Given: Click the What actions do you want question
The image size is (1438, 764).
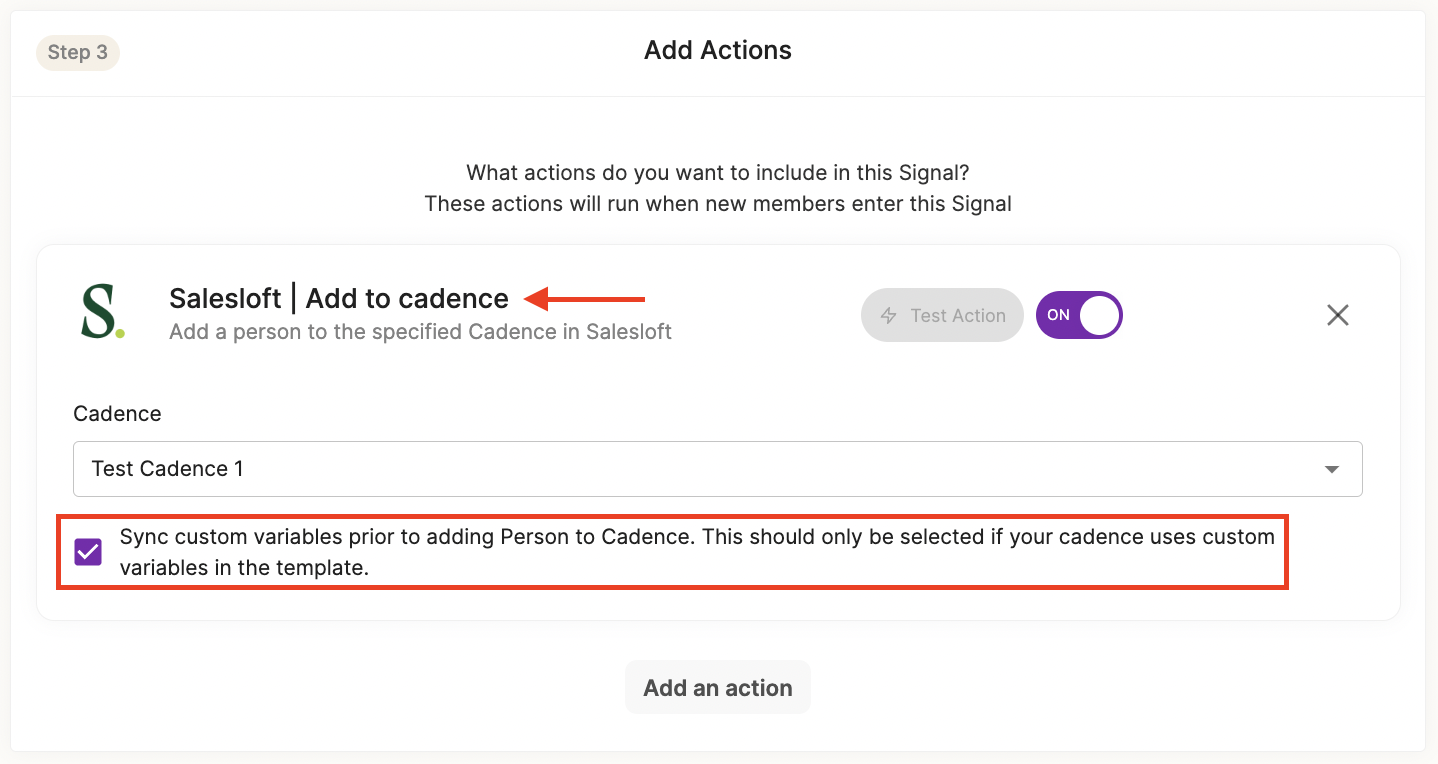Looking at the screenshot, I should coord(718,173).
